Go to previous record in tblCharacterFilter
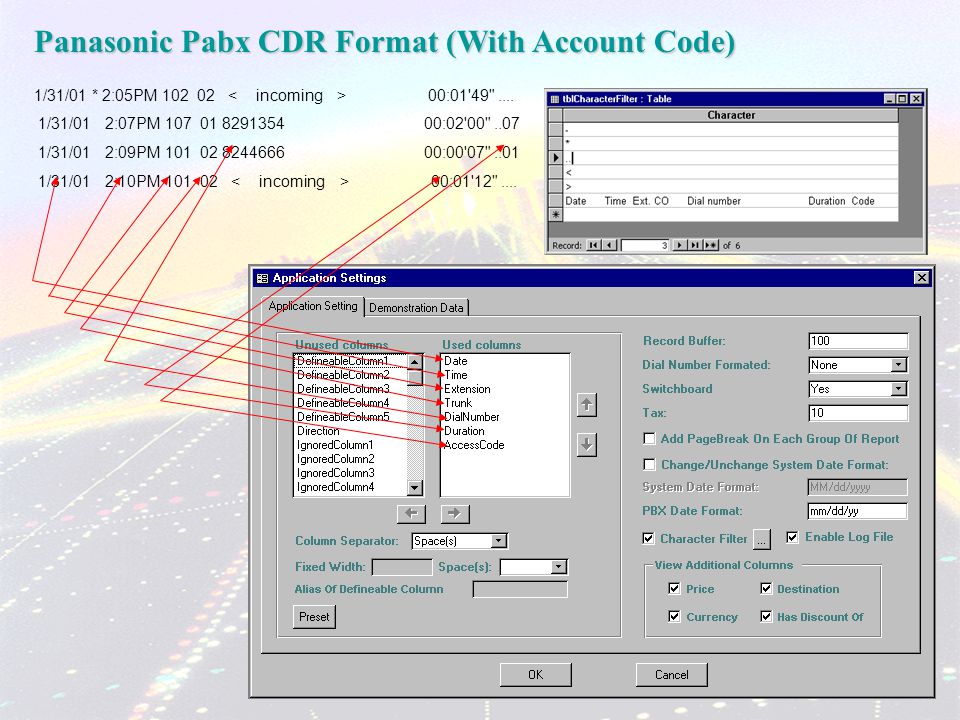 coord(609,245)
